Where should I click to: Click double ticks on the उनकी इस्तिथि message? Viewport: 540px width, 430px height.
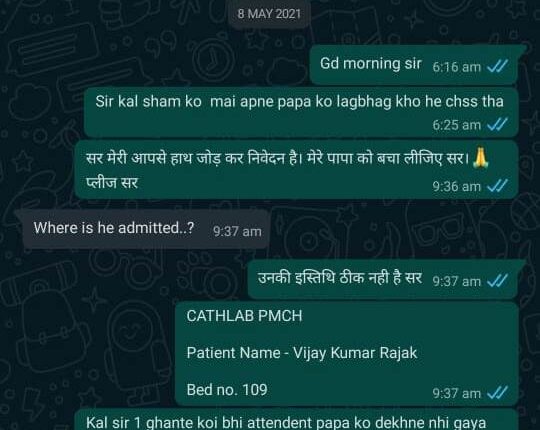coord(497,281)
